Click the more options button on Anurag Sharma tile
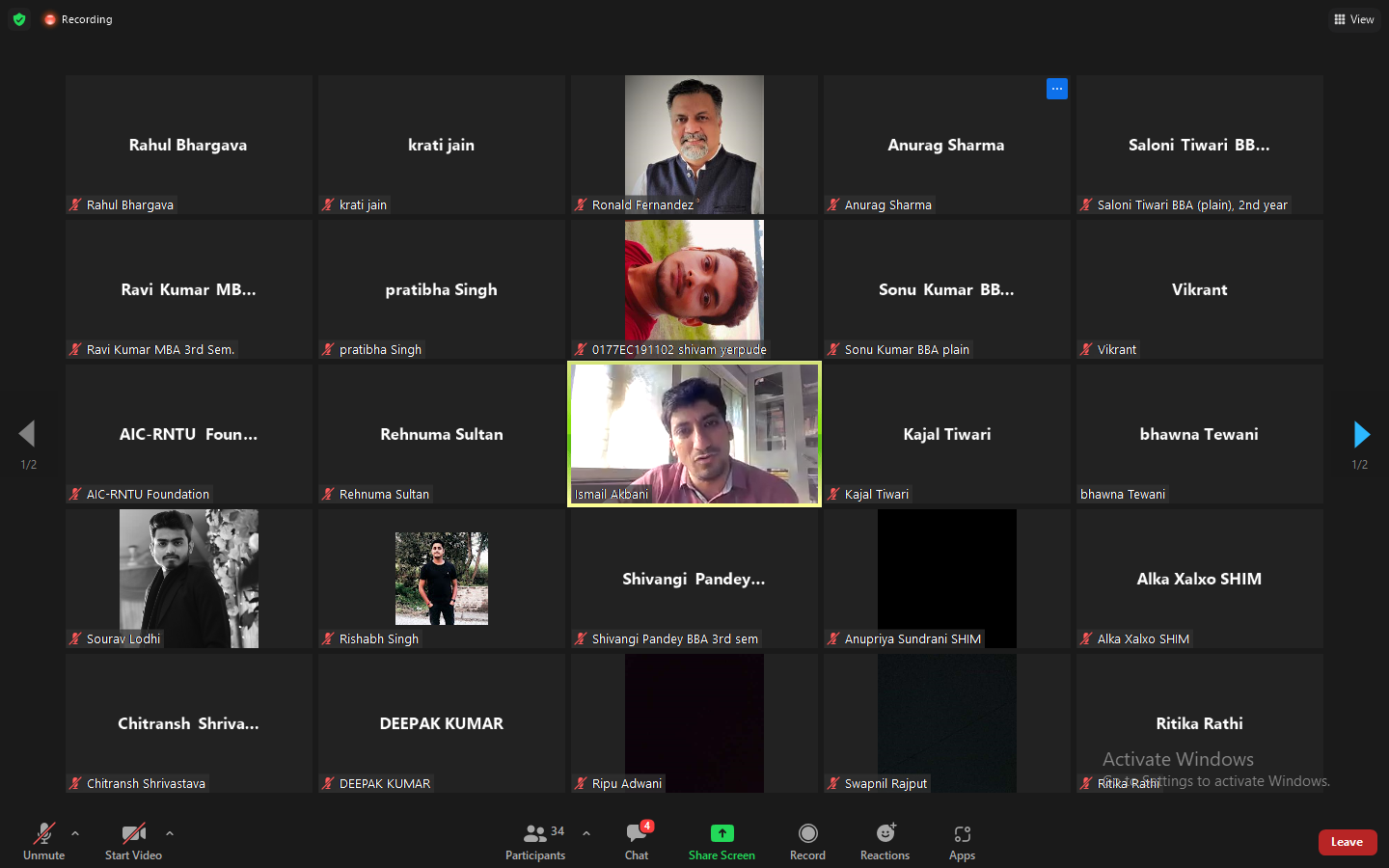This screenshot has width=1389, height=868. click(x=1057, y=89)
